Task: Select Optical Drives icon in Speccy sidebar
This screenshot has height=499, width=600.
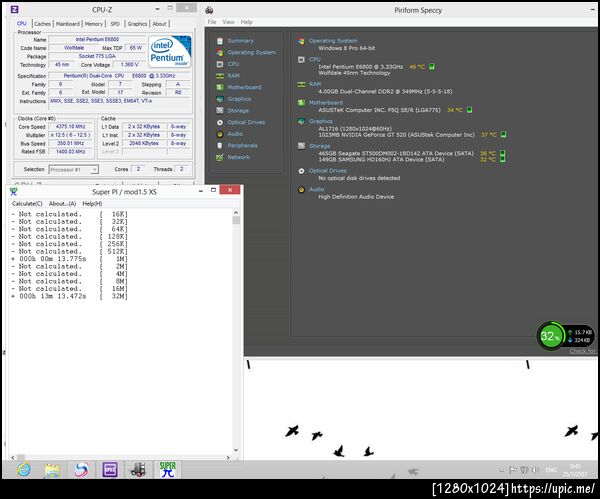Action: (x=220, y=122)
